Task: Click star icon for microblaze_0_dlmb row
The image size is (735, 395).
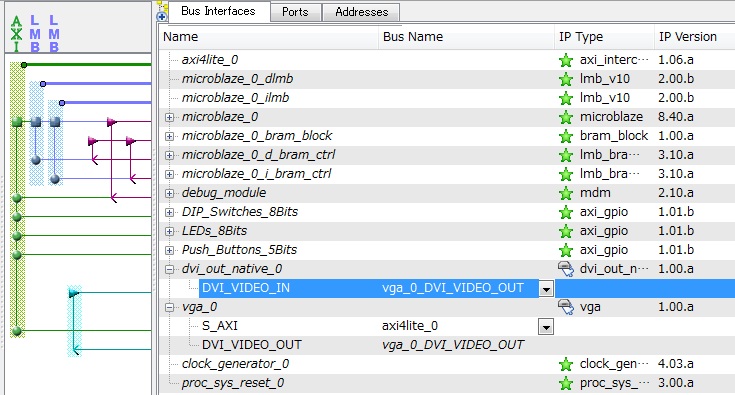Action: point(566,79)
